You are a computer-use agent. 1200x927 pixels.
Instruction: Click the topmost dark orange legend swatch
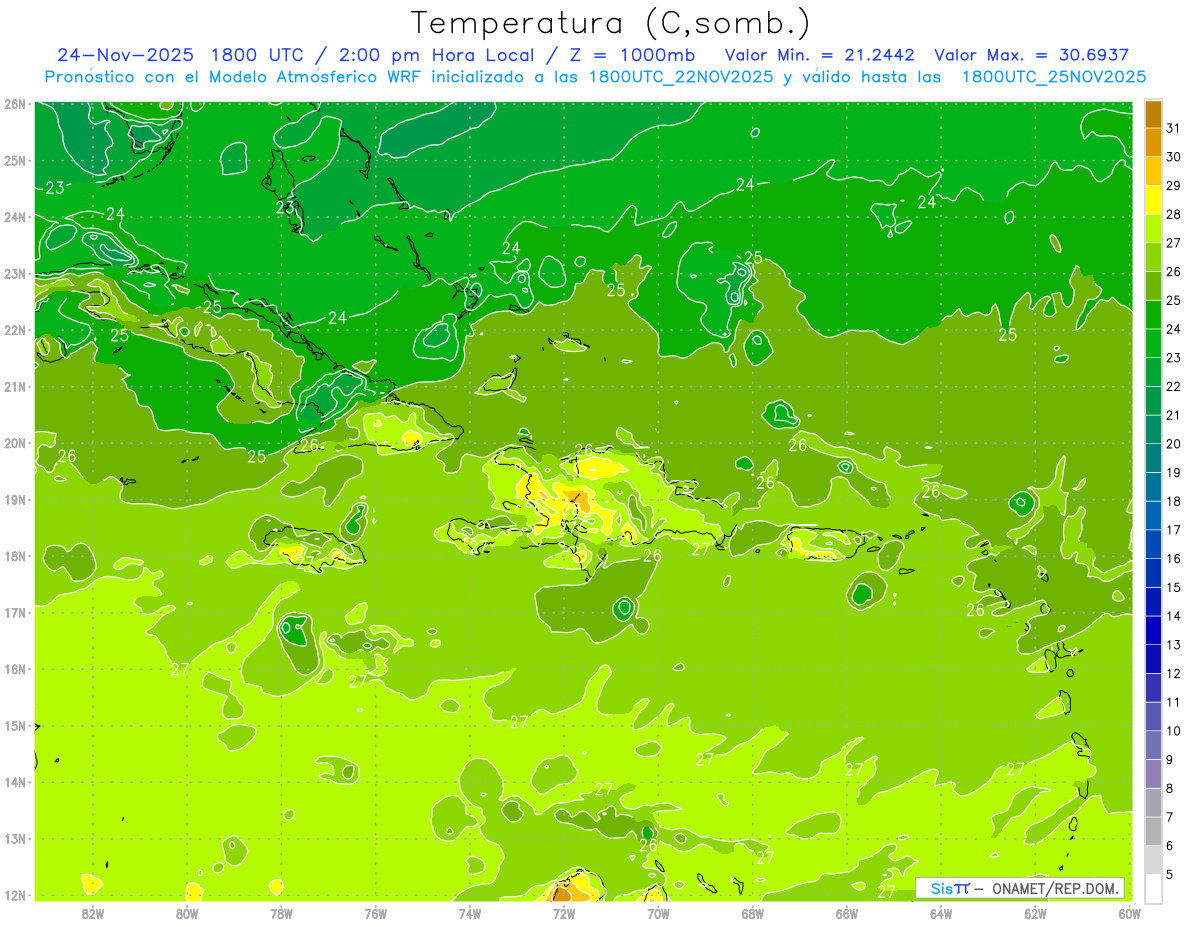(x=1154, y=114)
